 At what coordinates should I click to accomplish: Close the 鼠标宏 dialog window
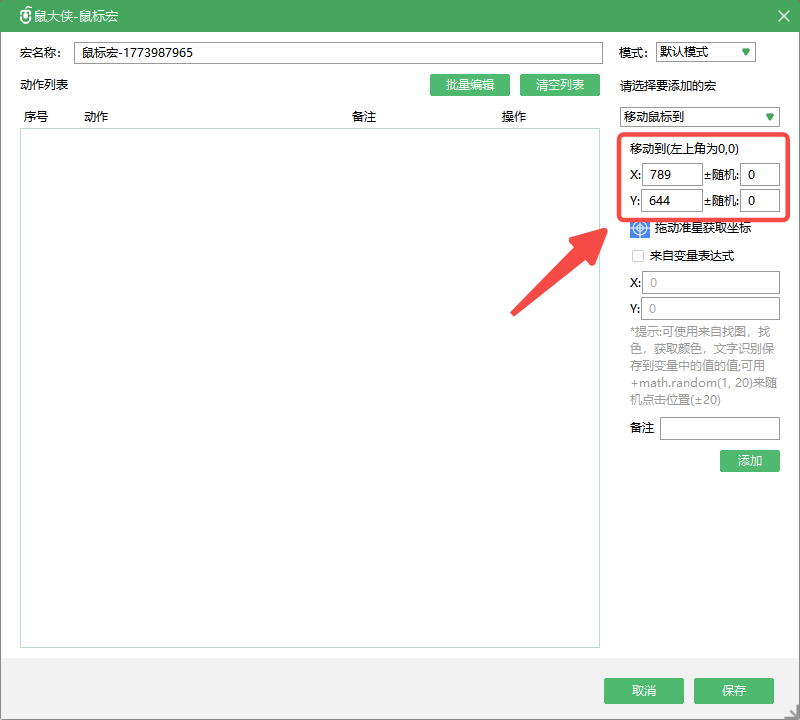(783, 16)
